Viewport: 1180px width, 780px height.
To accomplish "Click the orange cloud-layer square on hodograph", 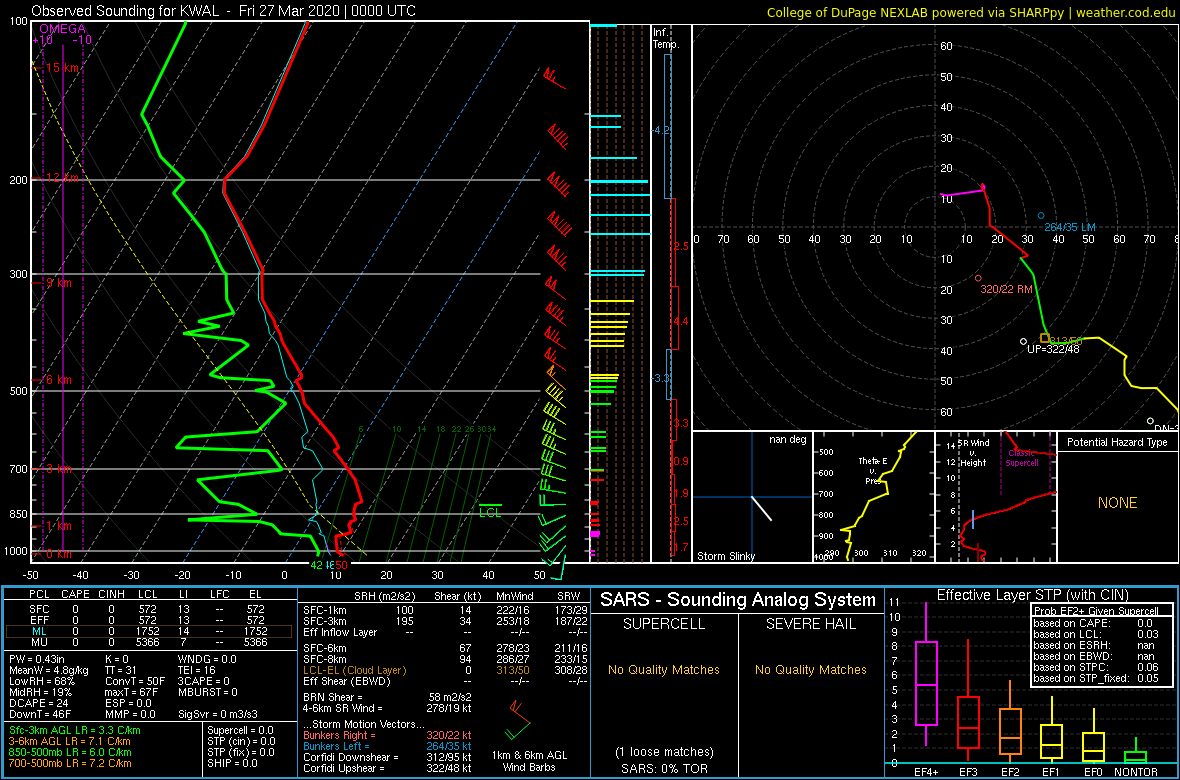I will click(1045, 338).
